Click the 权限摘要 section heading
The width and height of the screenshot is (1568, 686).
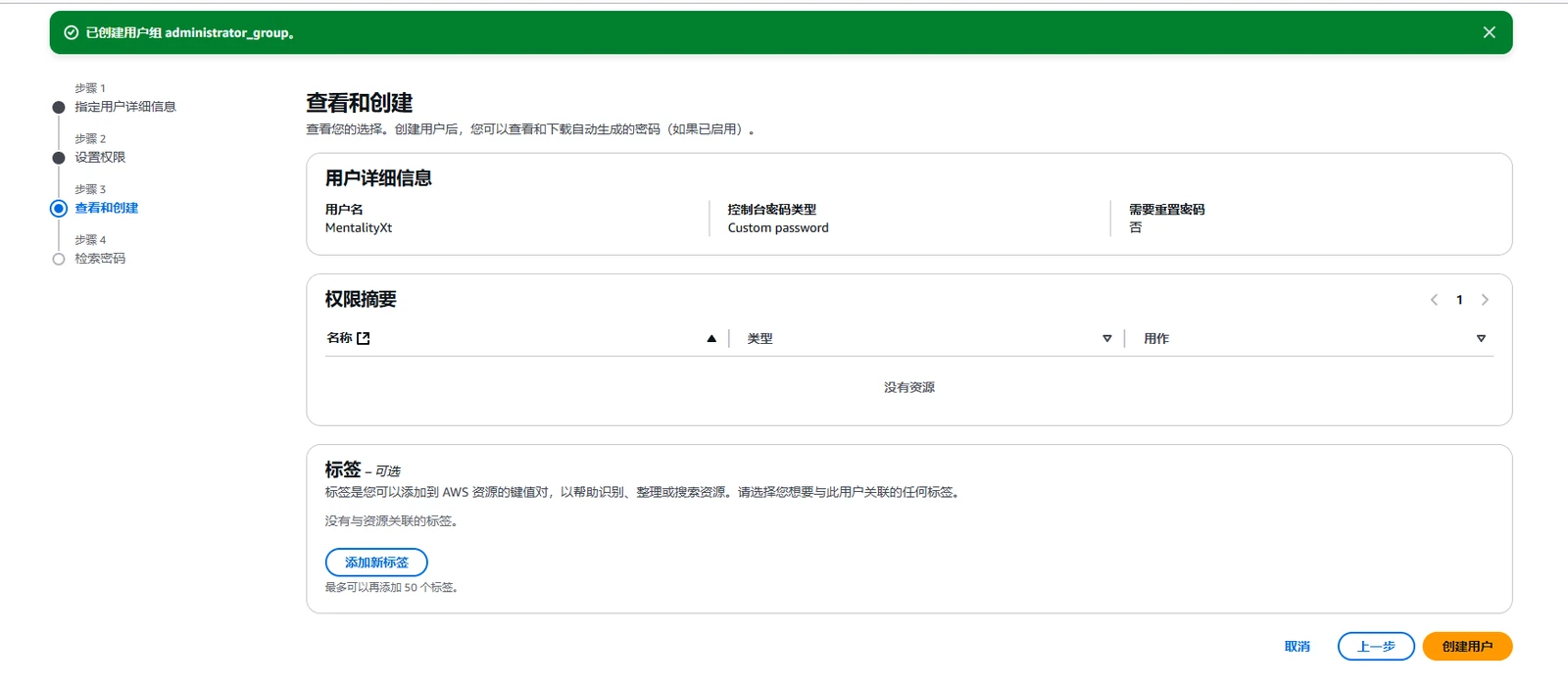point(361,300)
